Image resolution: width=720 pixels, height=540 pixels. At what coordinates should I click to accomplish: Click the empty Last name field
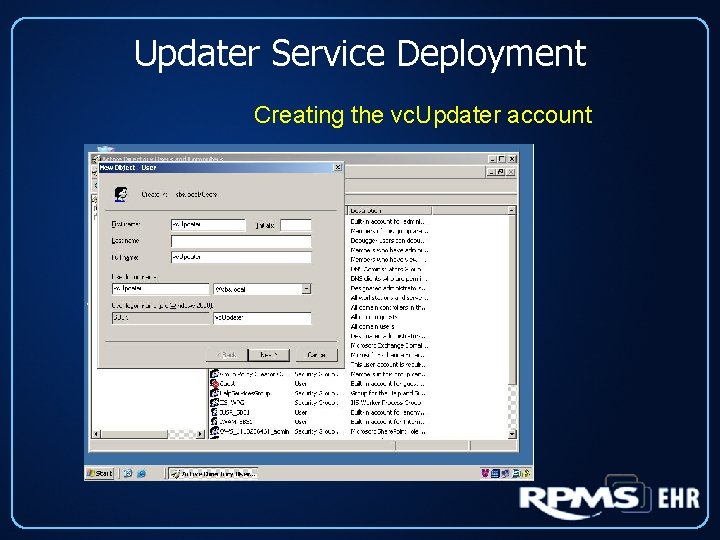point(241,241)
